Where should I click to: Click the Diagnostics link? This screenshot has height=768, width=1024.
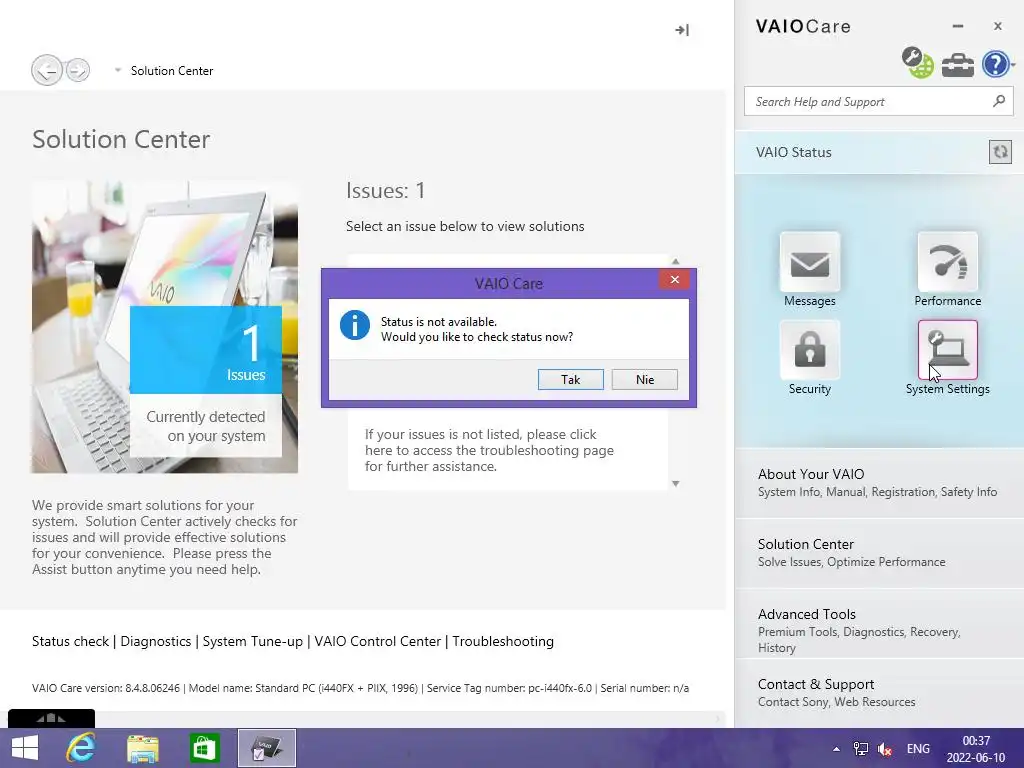coord(156,641)
